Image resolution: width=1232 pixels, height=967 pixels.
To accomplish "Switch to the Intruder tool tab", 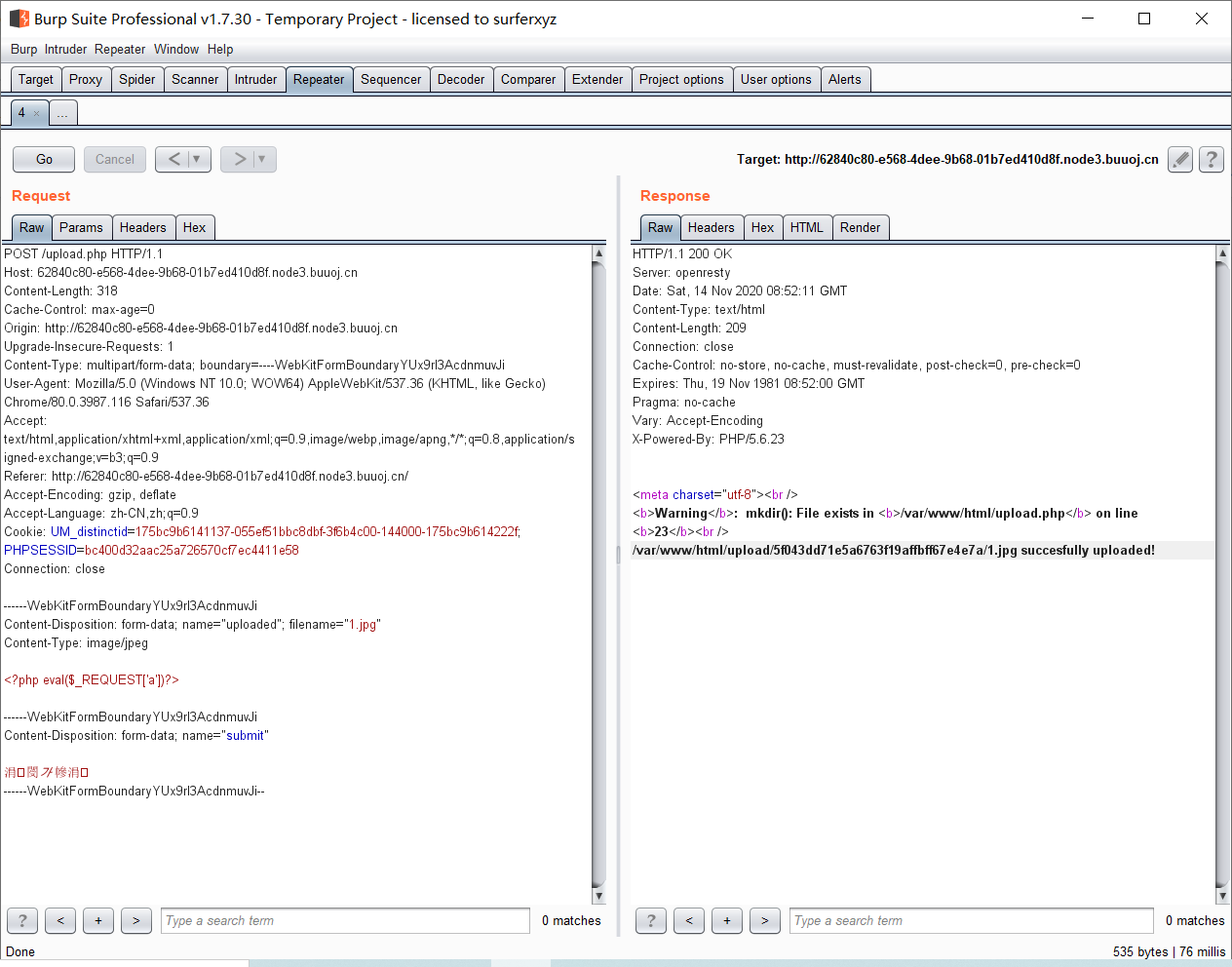I will click(x=255, y=80).
